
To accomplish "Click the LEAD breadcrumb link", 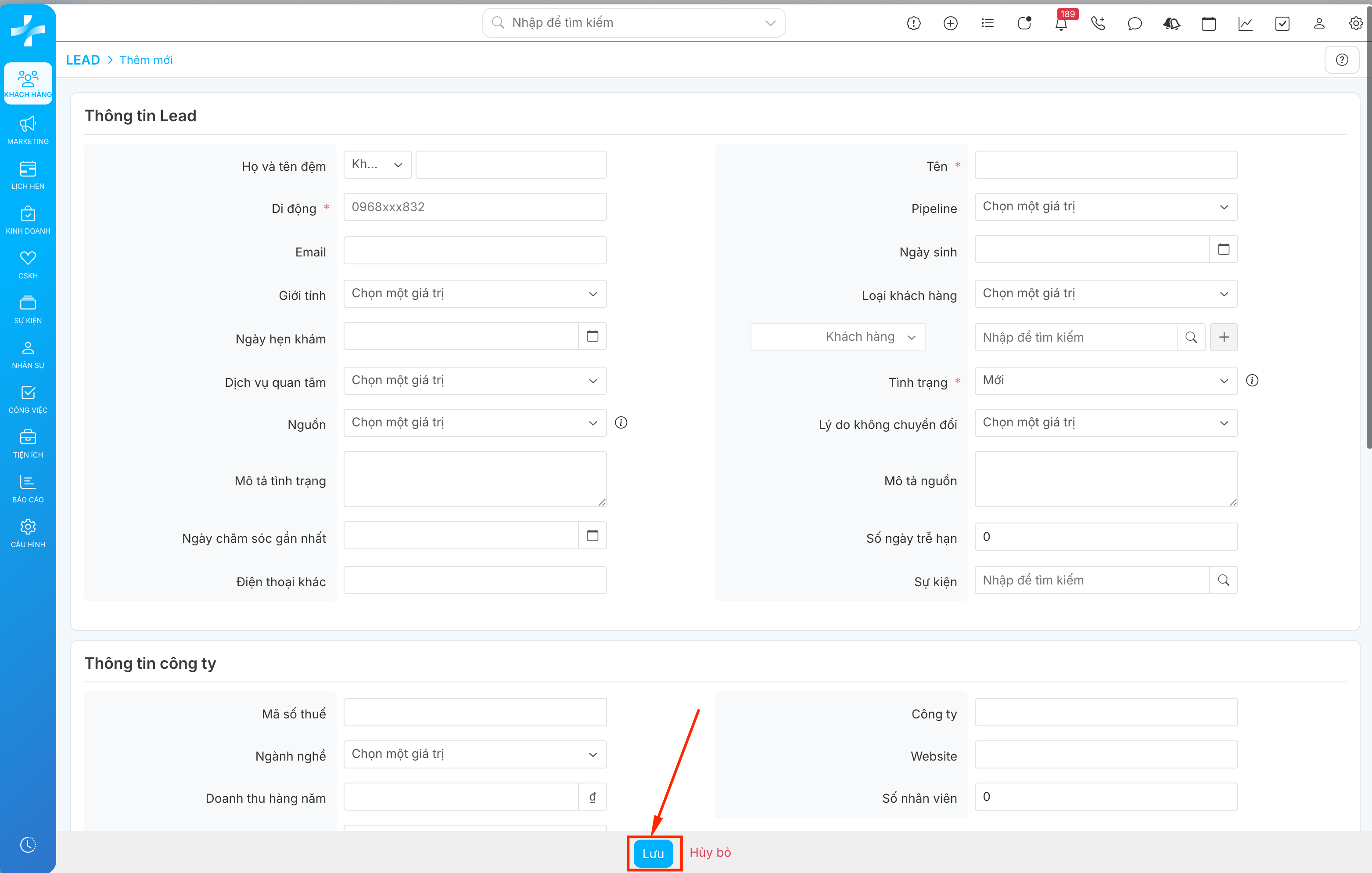I will 83,60.
